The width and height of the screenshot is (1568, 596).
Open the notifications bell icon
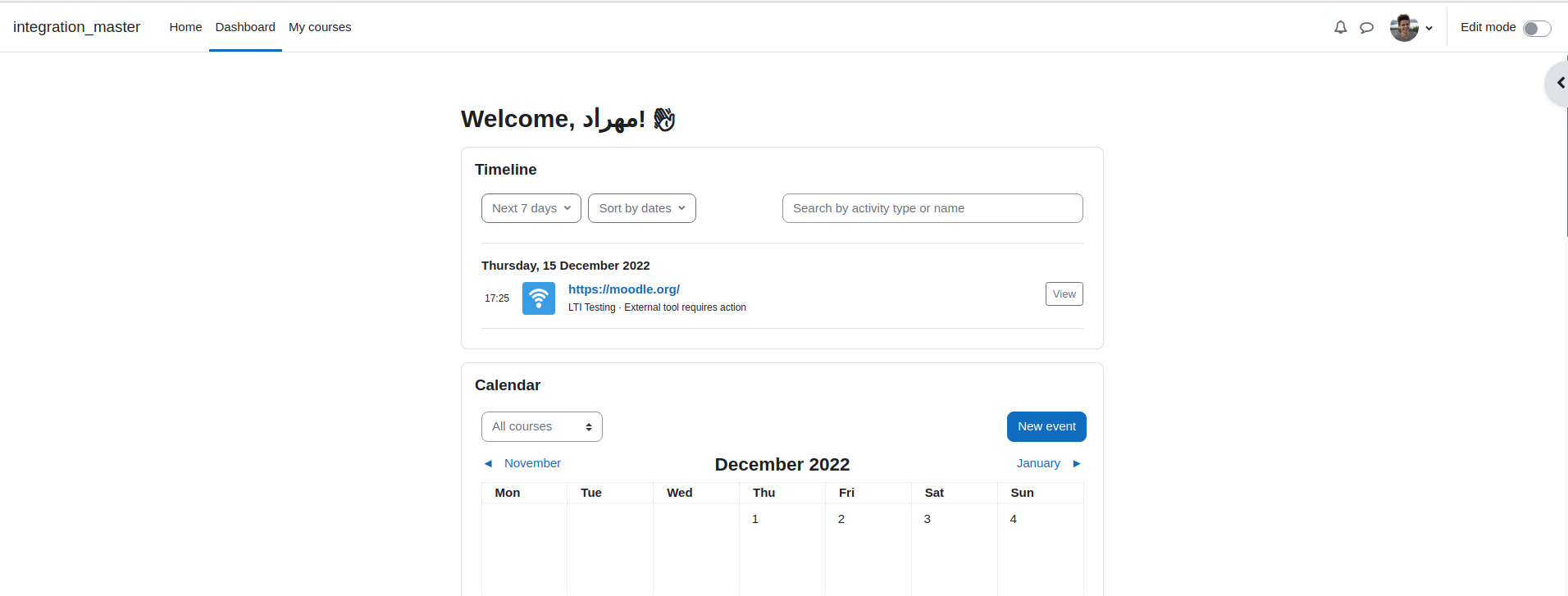point(1340,27)
